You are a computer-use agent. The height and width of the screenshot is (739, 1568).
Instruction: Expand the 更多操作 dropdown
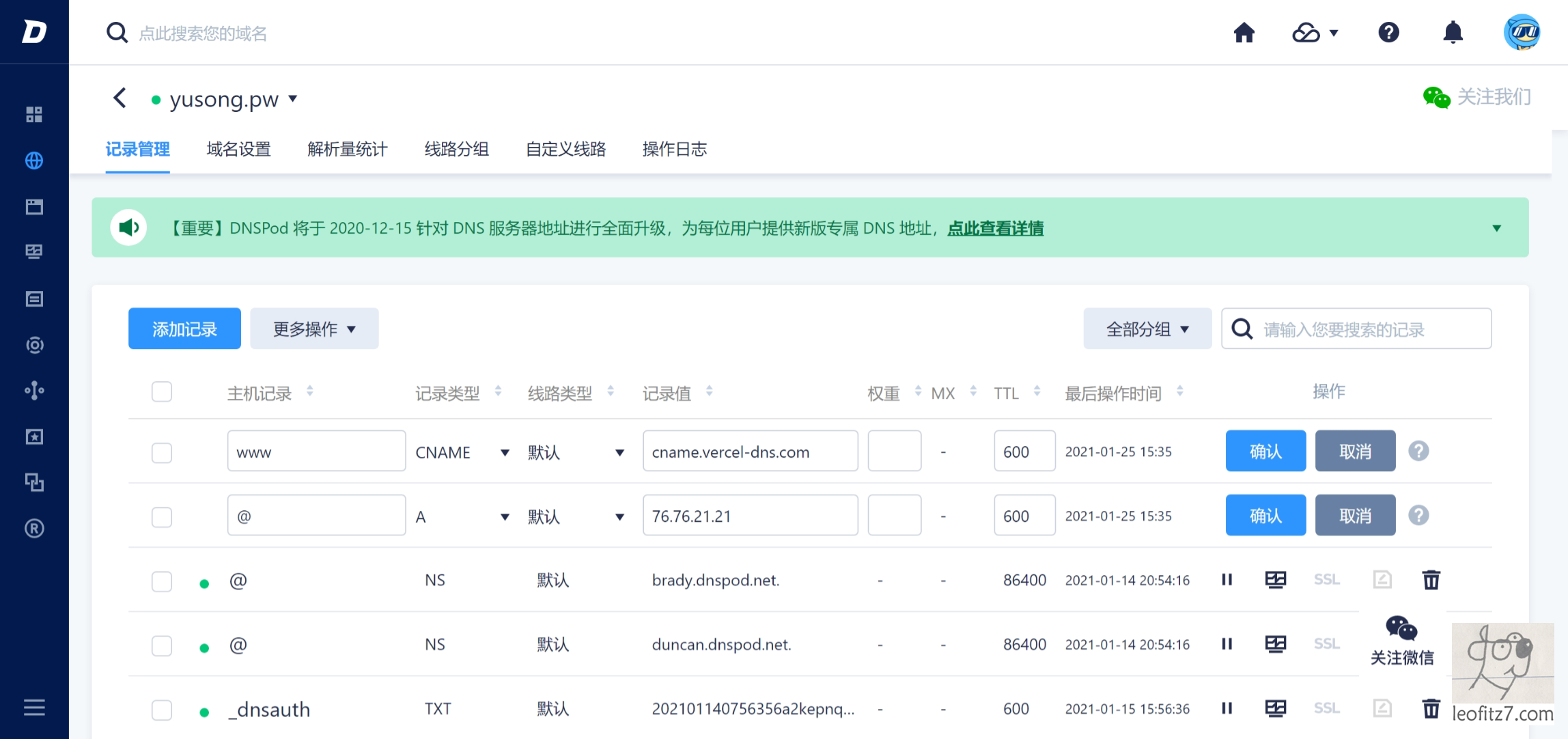point(314,329)
